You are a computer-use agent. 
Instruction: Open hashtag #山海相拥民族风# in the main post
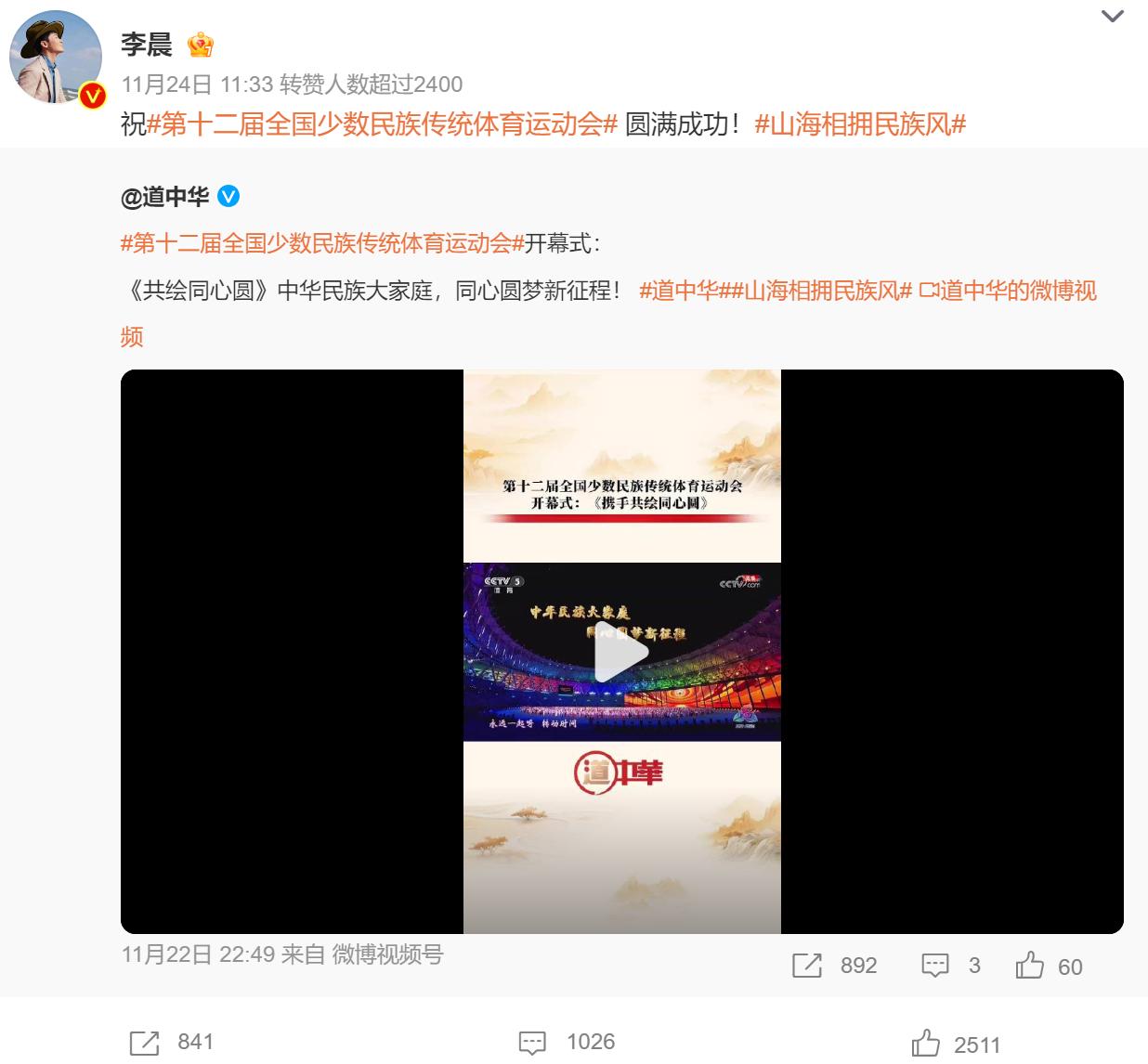(x=861, y=123)
